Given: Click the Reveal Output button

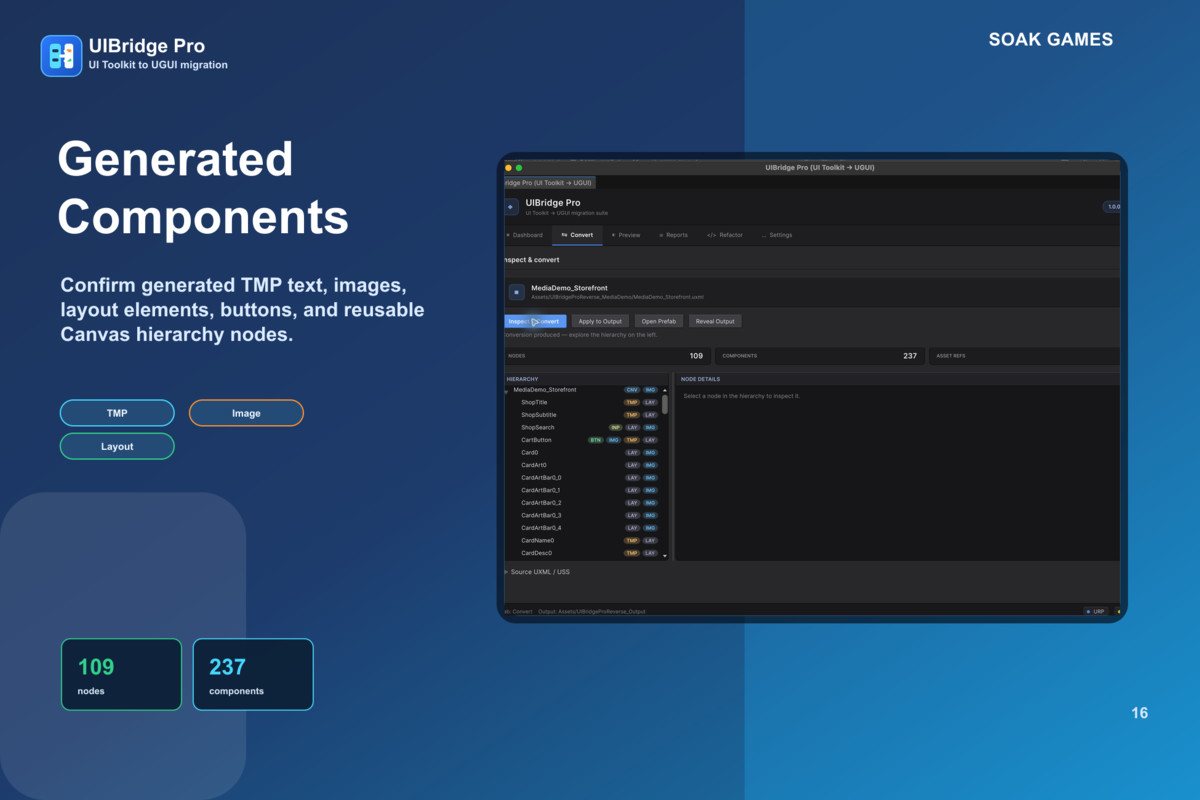Looking at the screenshot, I should pyautogui.click(x=715, y=321).
